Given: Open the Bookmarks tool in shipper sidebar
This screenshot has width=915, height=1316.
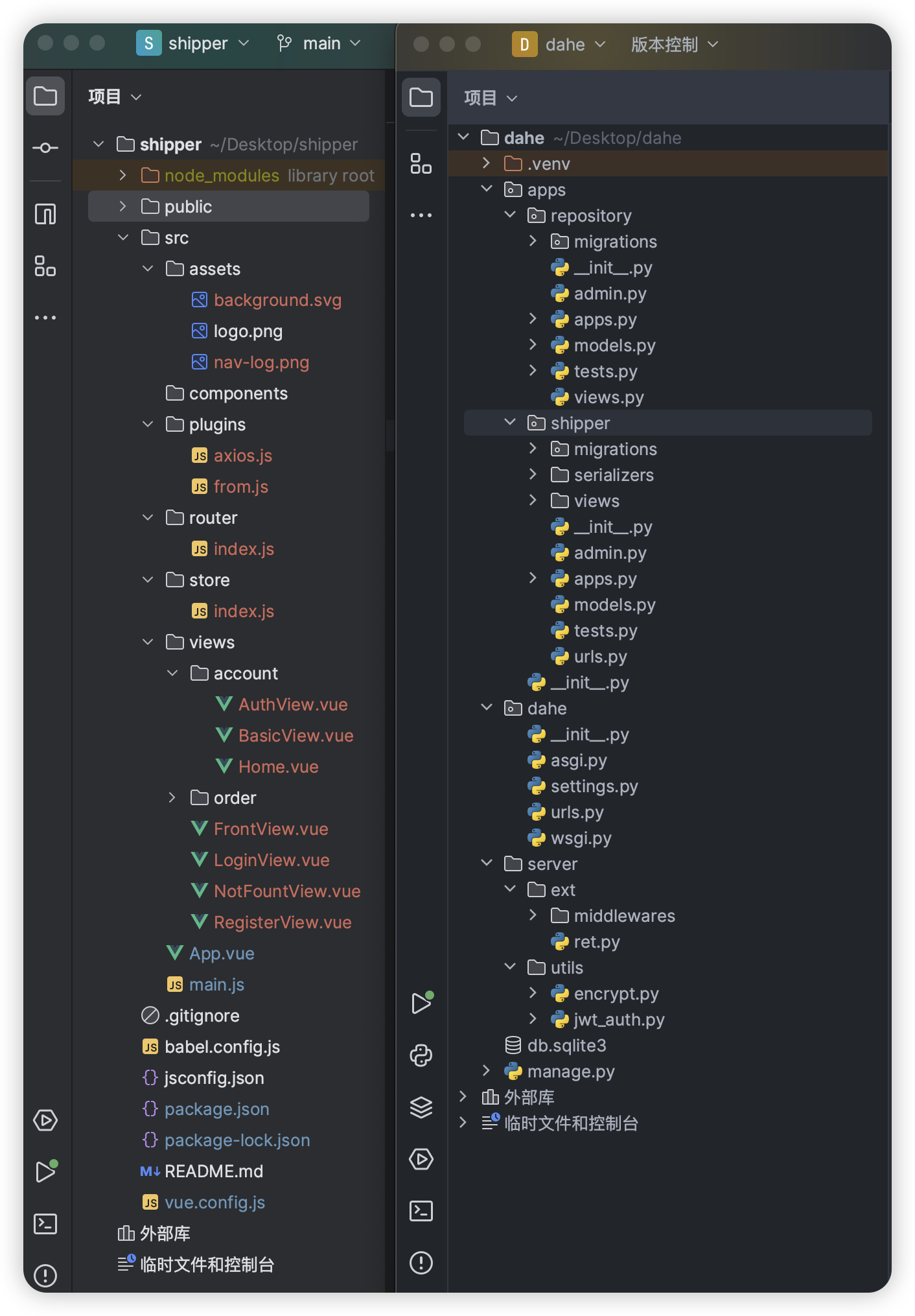Looking at the screenshot, I should pyautogui.click(x=45, y=214).
